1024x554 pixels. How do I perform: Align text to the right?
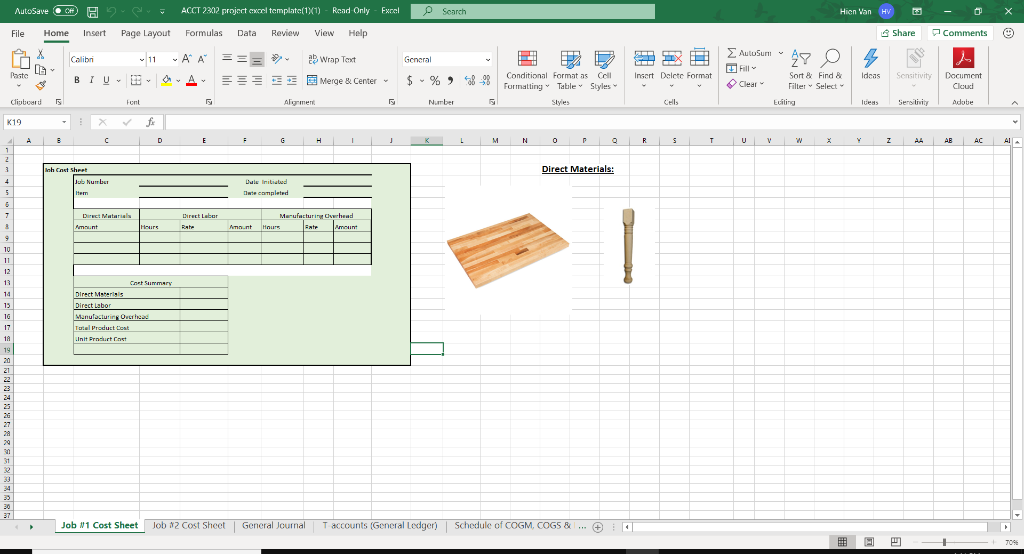257,80
